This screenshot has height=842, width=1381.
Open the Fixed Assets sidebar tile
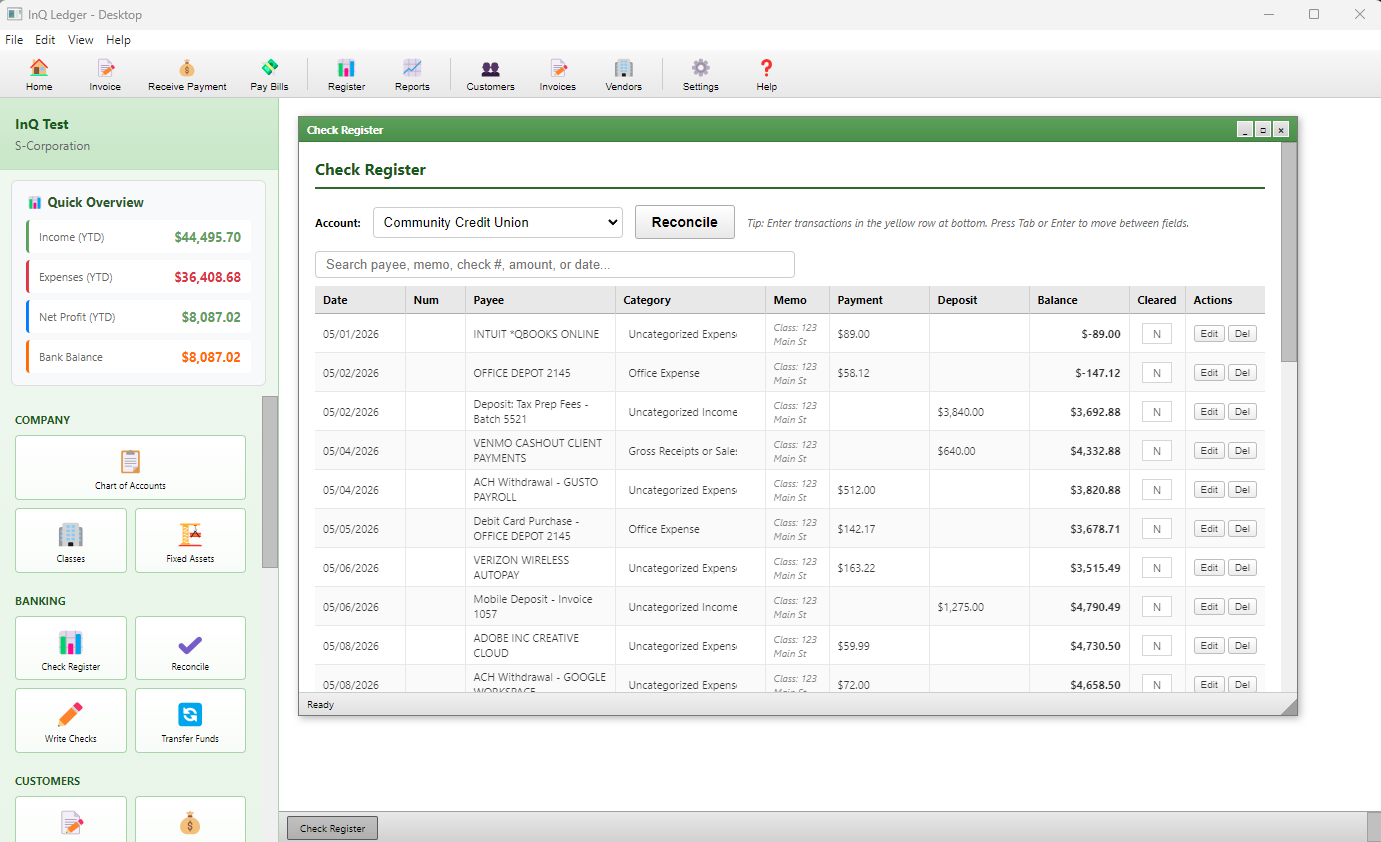pos(190,540)
